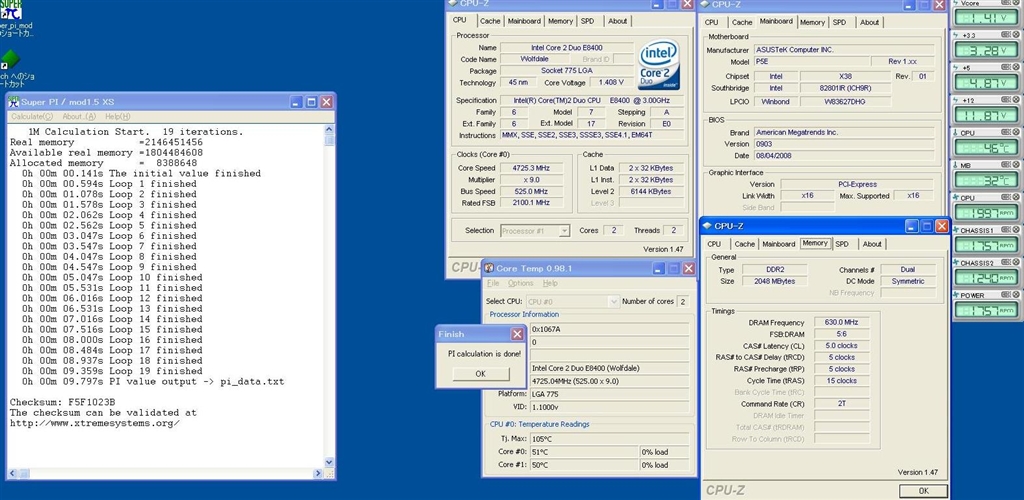Click the lightning icon beside Vcore label
This screenshot has width=1024, height=500.
[957, 3]
